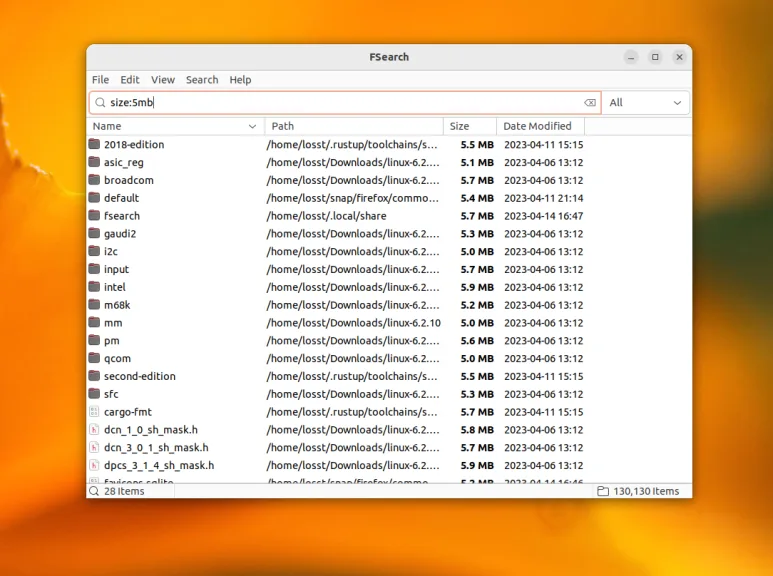Click the cargo-fmt binary file icon
This screenshot has width=773, height=576.
point(94,412)
